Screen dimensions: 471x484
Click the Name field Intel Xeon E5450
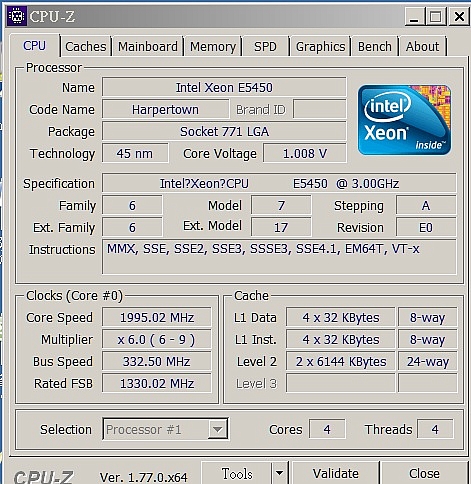(x=224, y=87)
